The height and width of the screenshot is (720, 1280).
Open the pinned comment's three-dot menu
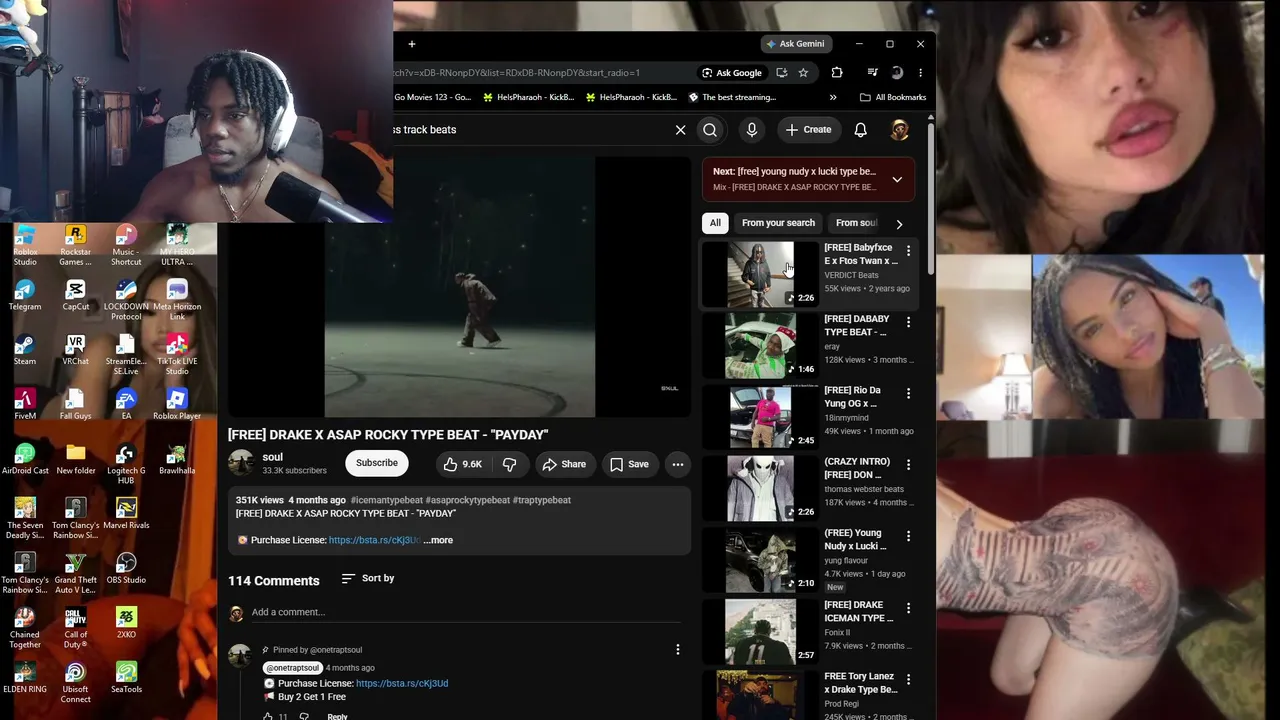tap(677, 650)
